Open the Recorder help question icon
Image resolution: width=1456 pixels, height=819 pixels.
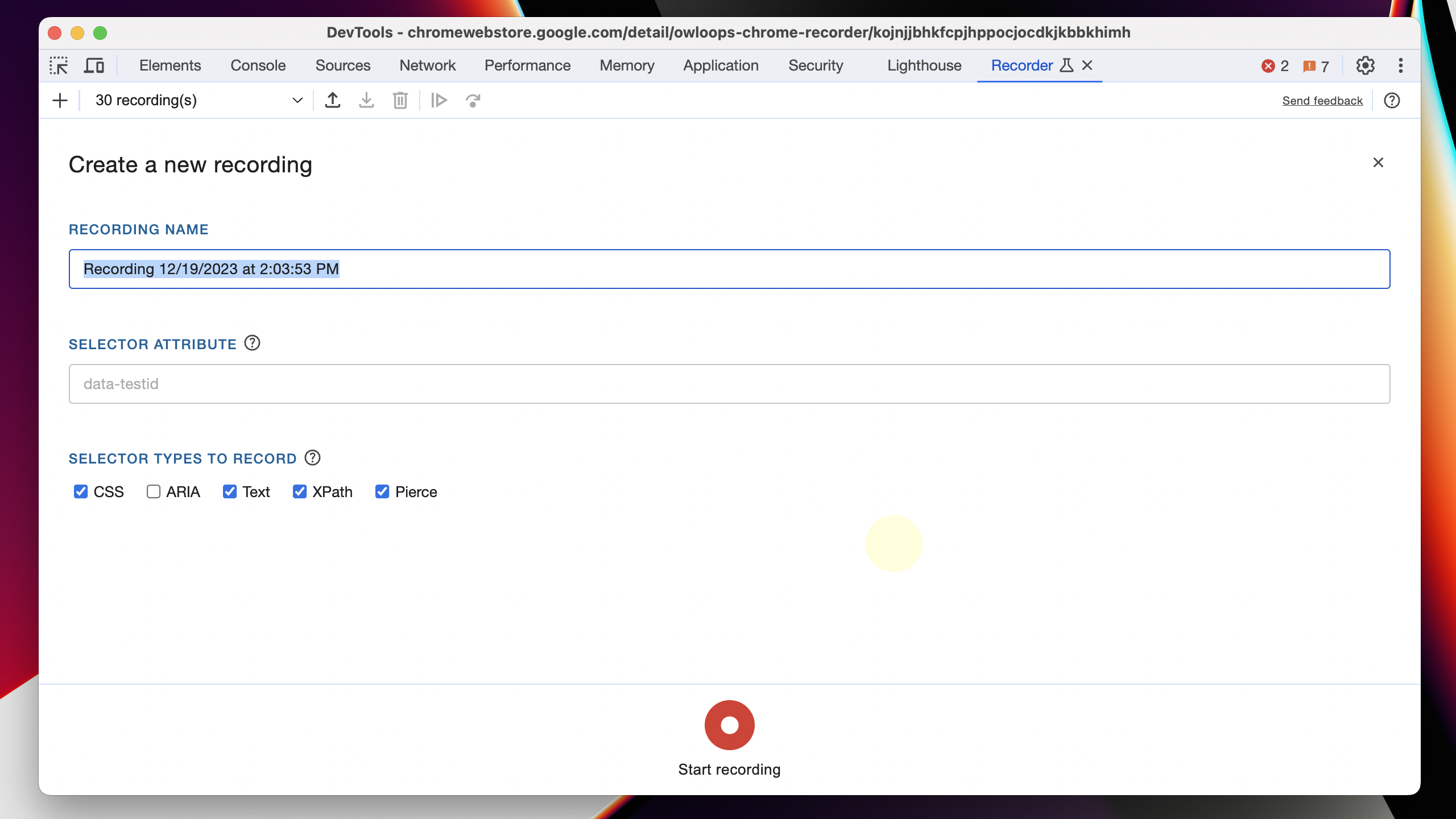point(1392,100)
